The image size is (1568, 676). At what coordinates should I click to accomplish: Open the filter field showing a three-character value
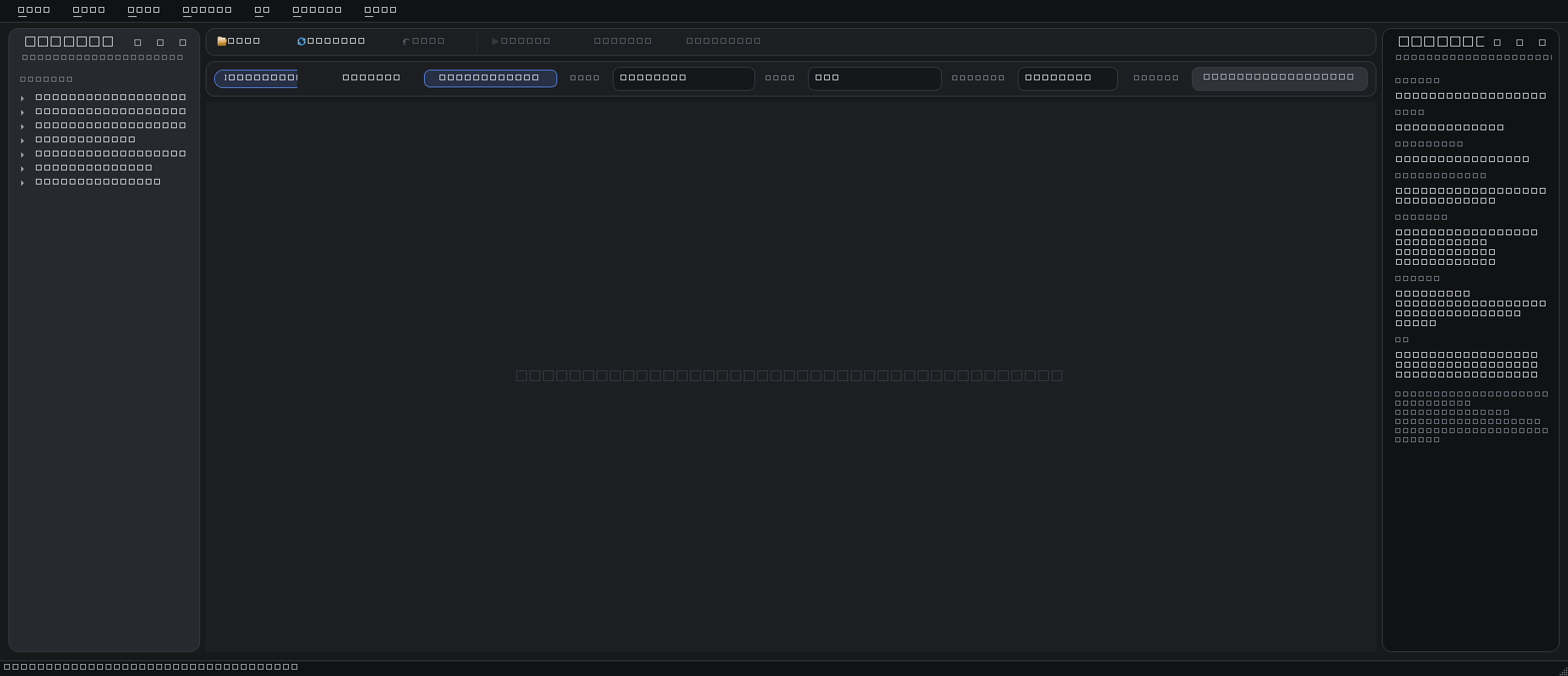[x=874, y=79]
